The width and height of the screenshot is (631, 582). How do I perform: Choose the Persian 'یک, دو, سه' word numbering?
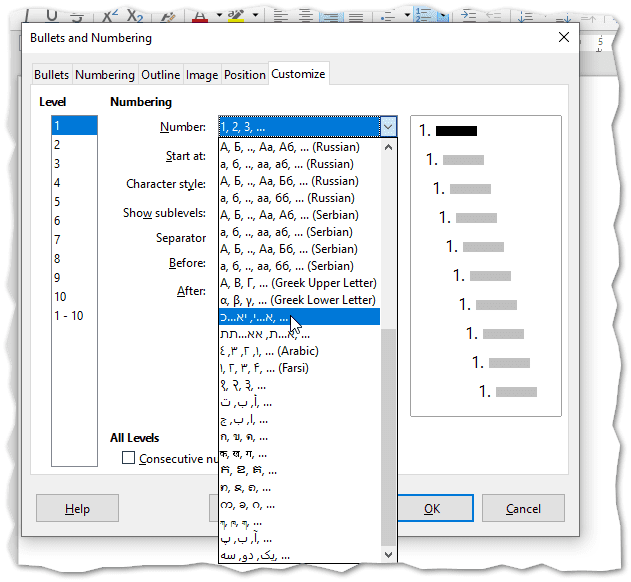click(299, 556)
